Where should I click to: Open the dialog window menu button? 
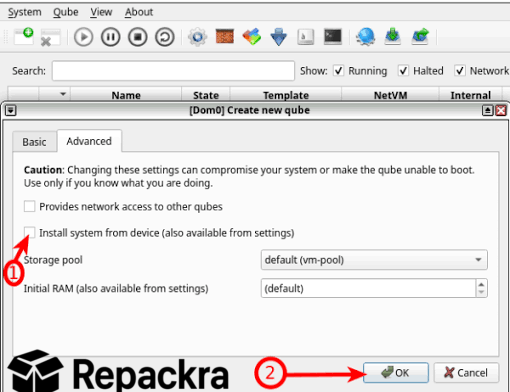(x=10, y=110)
